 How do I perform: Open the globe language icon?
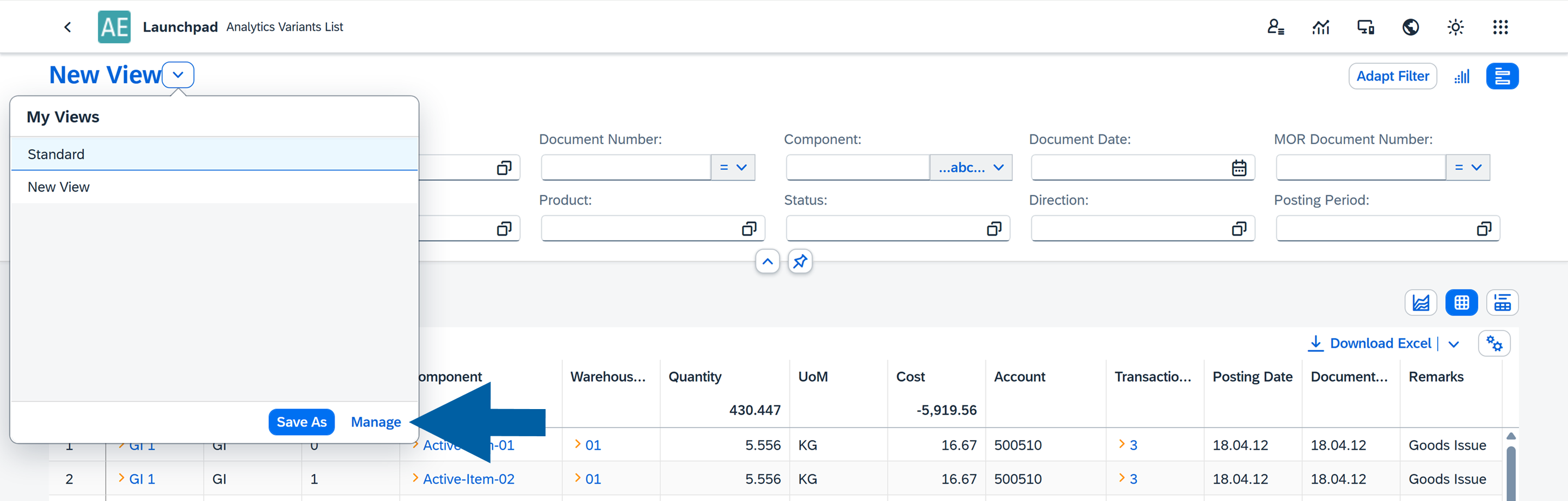click(1411, 27)
